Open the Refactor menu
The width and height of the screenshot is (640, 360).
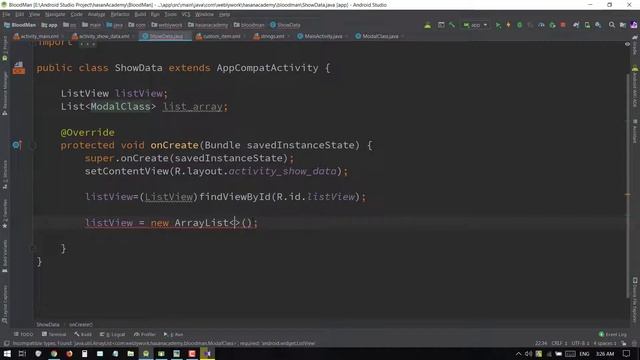(x=120, y=14)
